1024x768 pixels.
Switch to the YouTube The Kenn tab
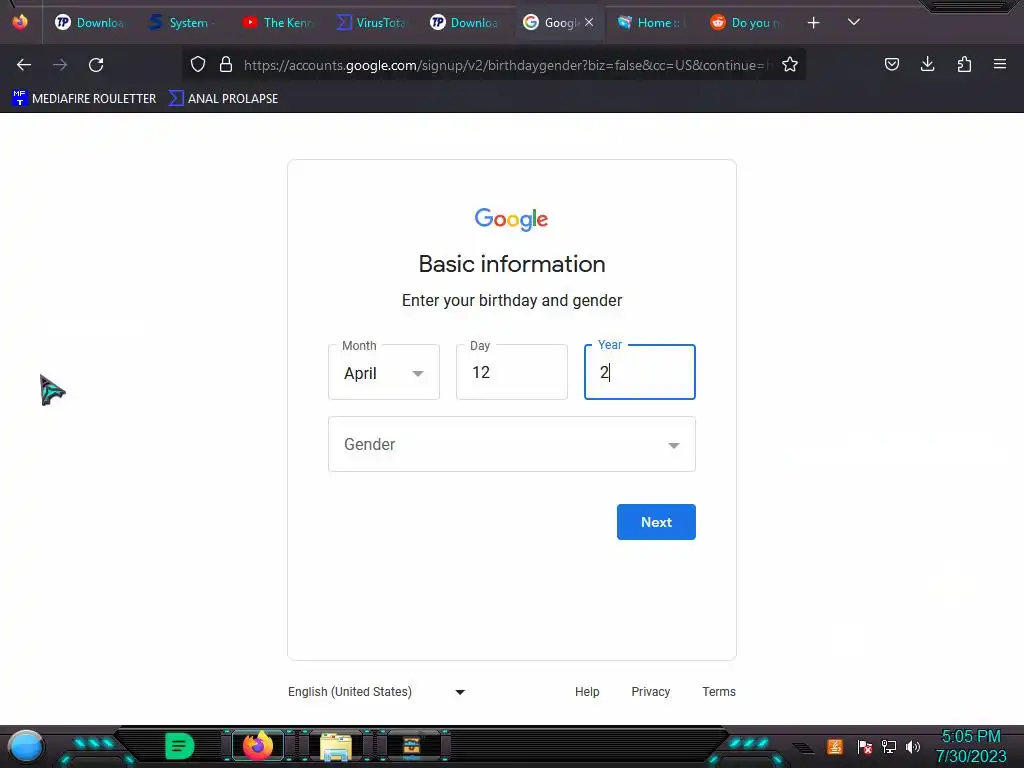coord(277,23)
